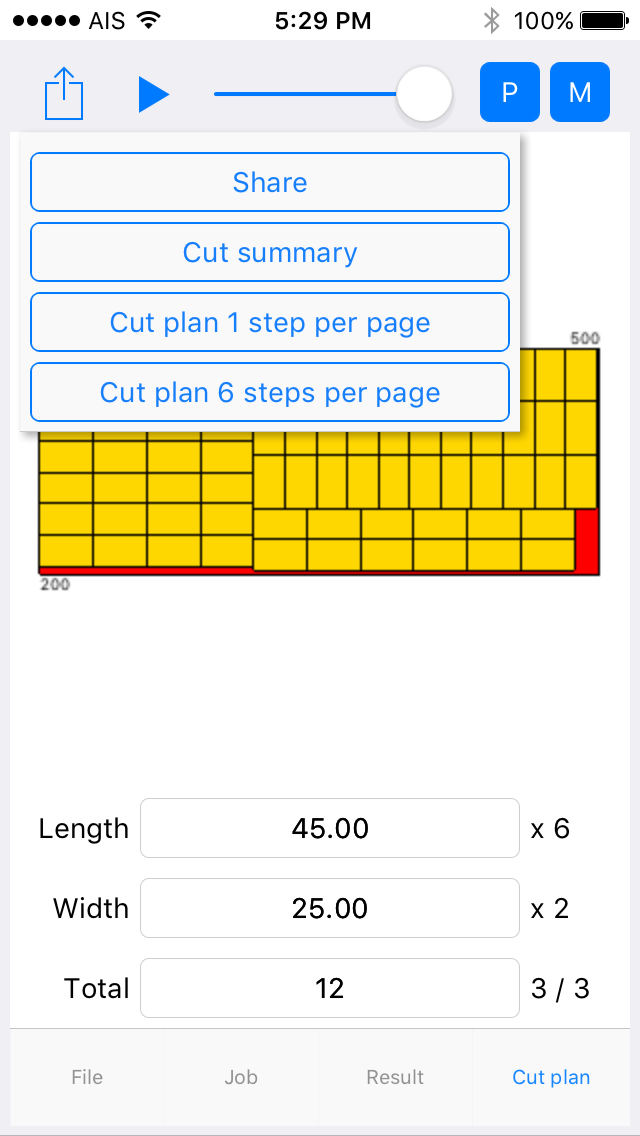Click the cut step slider knob
640x1136 pixels.
click(x=425, y=94)
